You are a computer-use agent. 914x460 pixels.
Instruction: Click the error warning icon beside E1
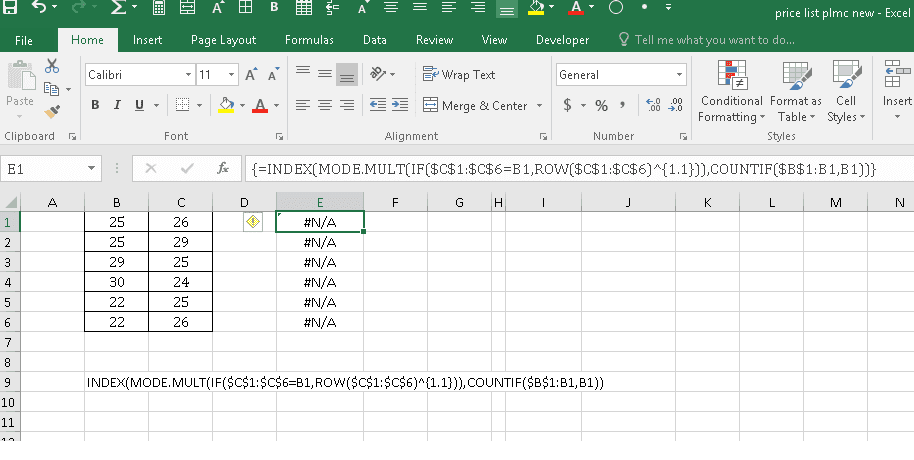(x=254, y=222)
